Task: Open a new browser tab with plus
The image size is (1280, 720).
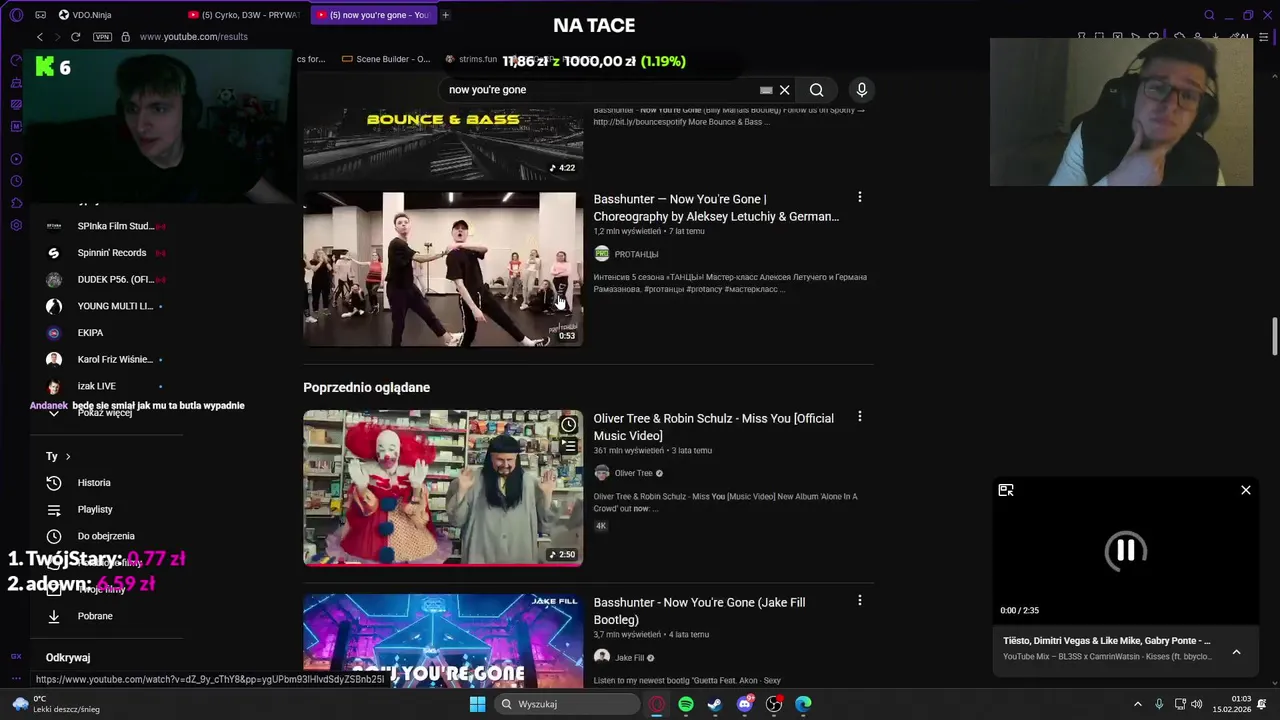Action: point(445,15)
